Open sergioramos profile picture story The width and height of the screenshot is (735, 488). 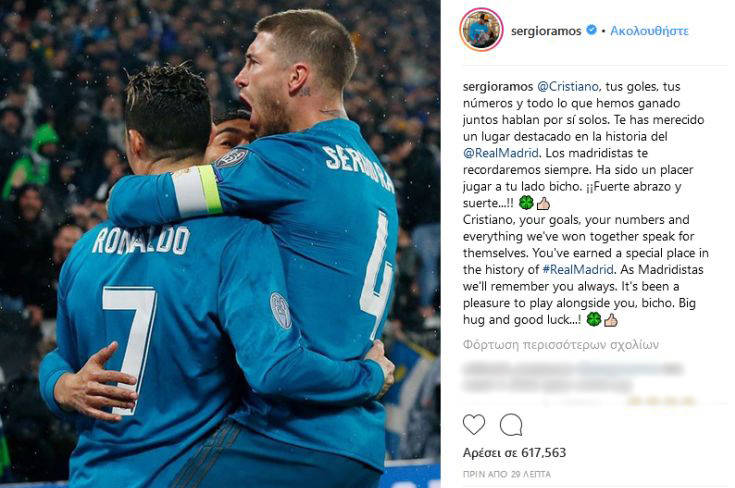(x=481, y=30)
